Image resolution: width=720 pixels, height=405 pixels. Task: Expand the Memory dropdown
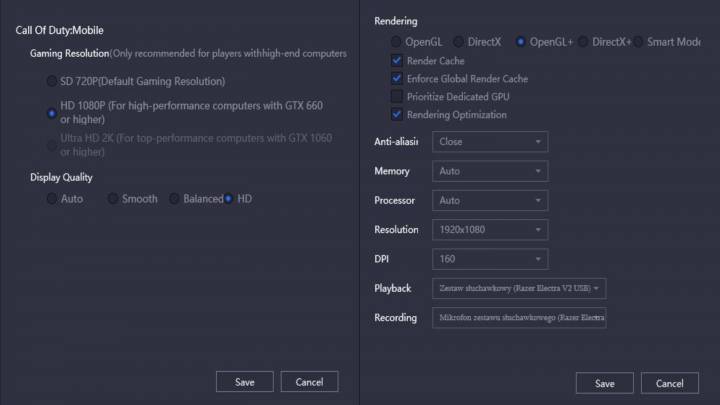pyautogui.click(x=490, y=171)
